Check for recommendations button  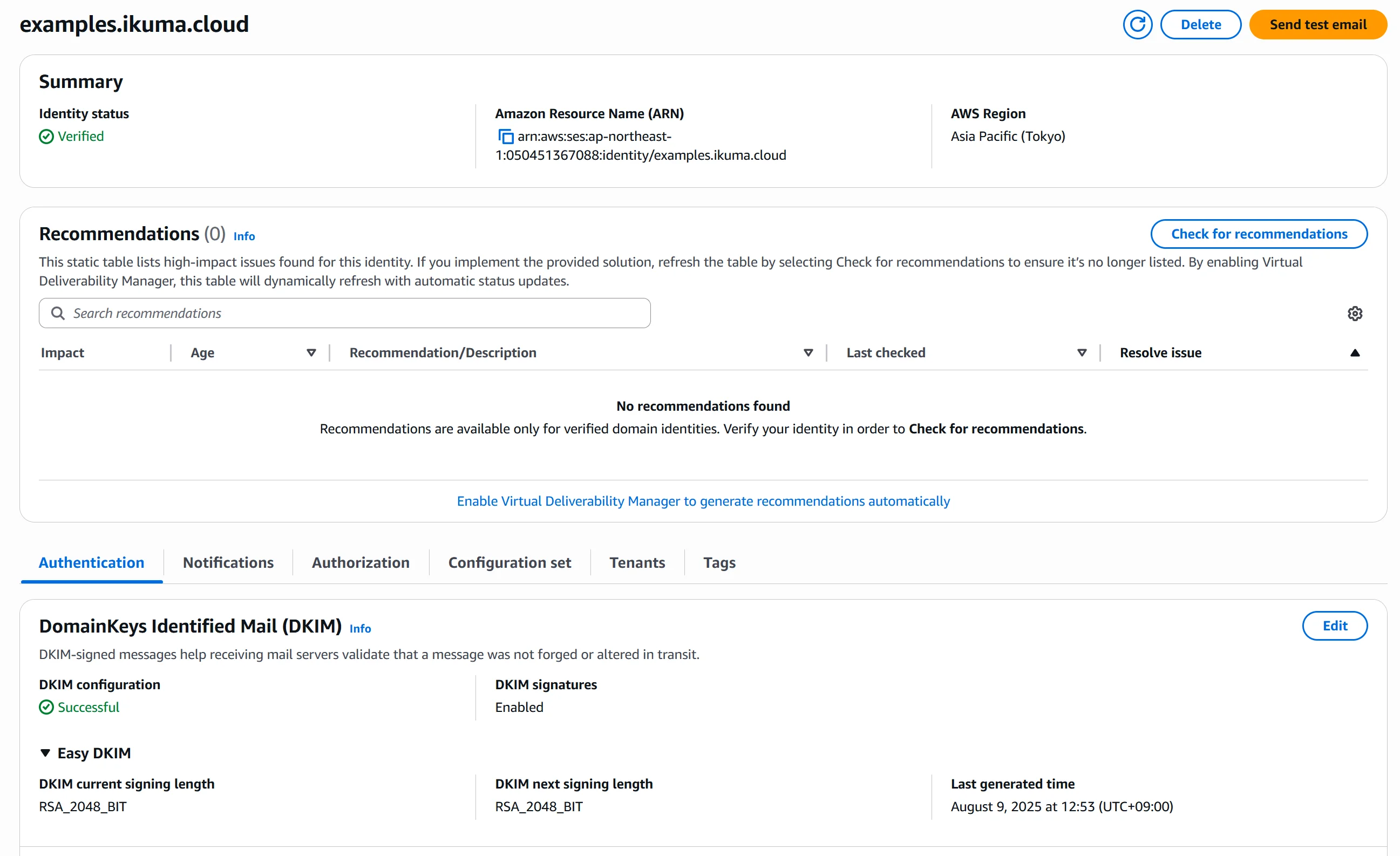[1259, 234]
